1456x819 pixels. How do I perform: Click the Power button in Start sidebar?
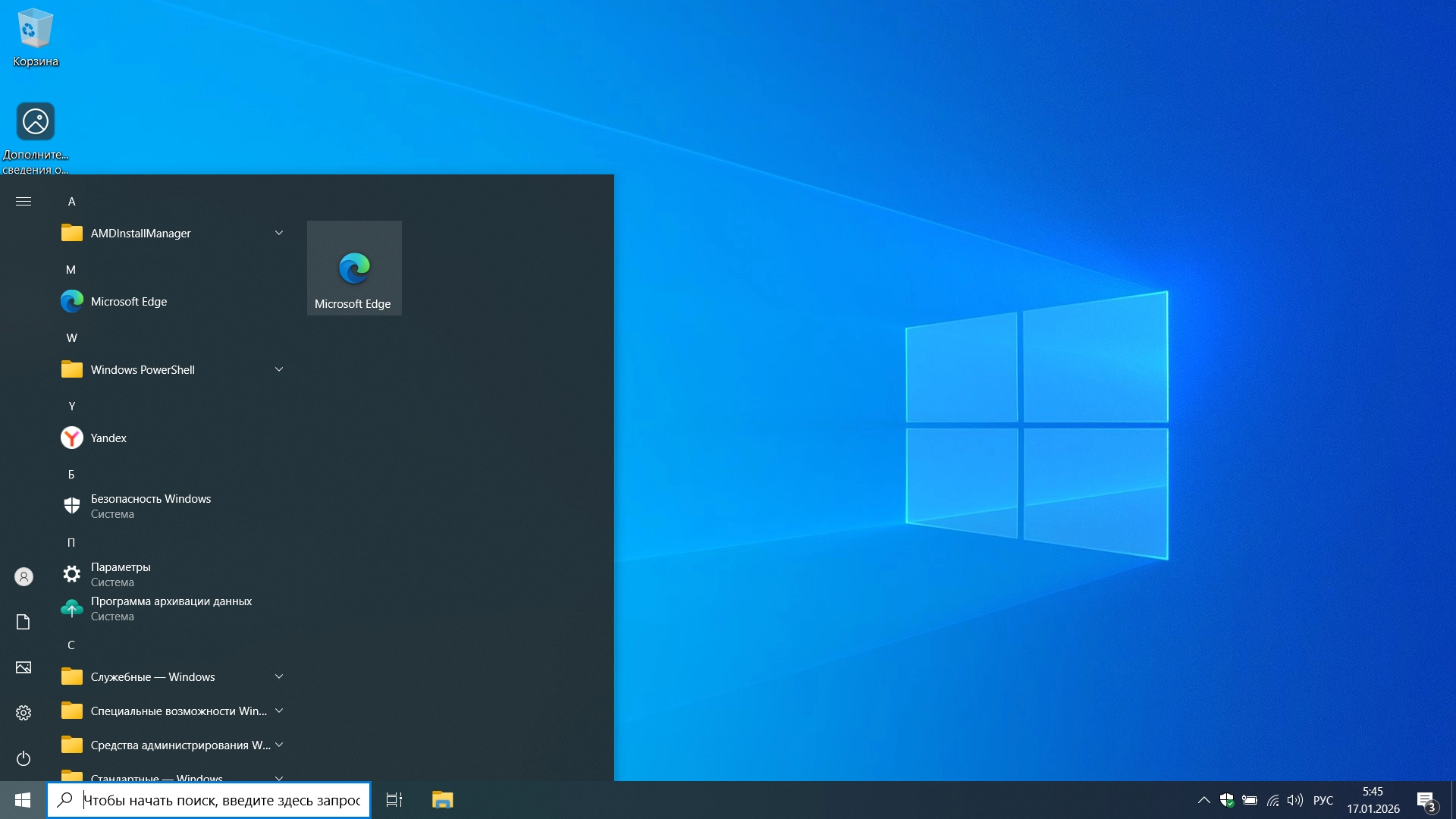[24, 758]
